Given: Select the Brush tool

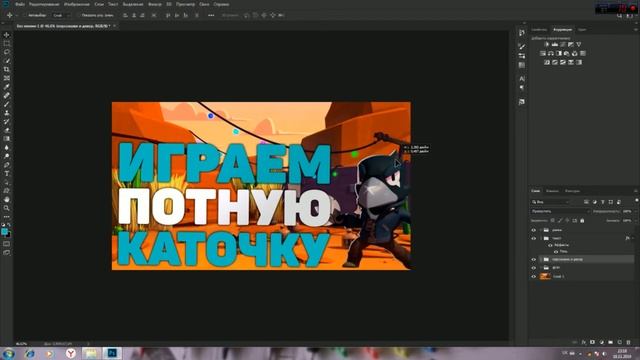Looking at the screenshot, I should point(7,104).
